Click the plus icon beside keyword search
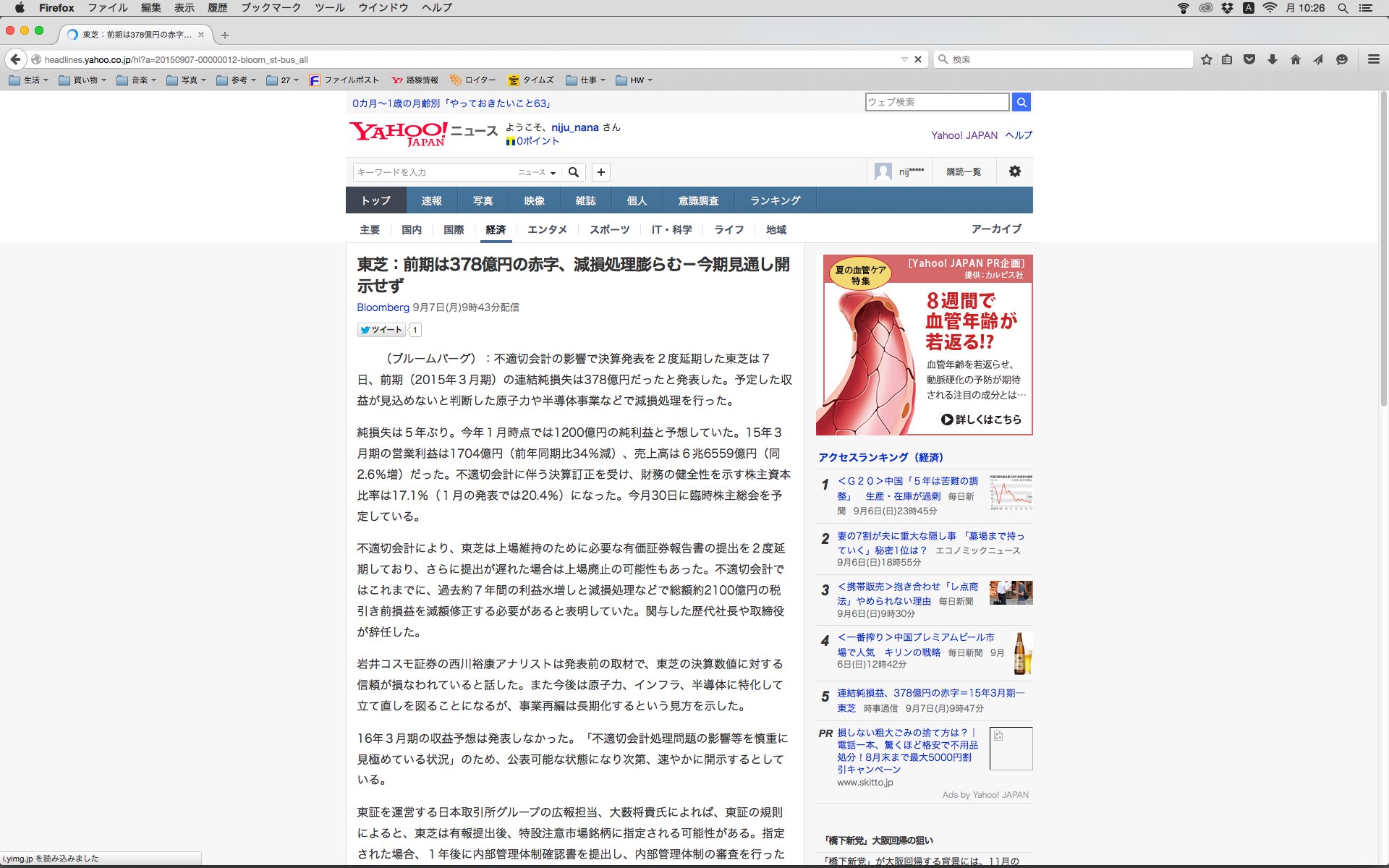This screenshot has height=868, width=1389. coord(601,172)
